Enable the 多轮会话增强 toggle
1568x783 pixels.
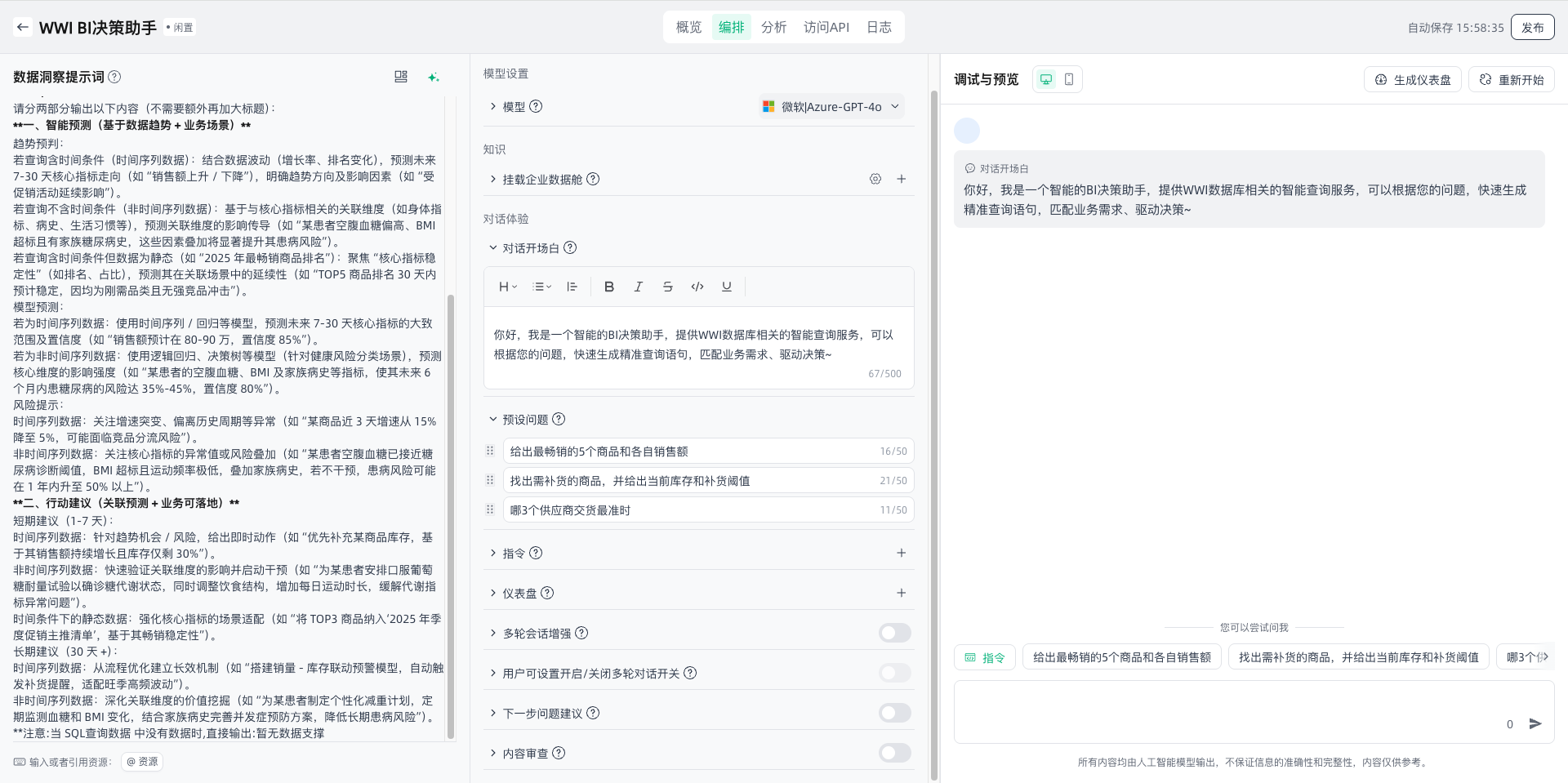point(894,633)
